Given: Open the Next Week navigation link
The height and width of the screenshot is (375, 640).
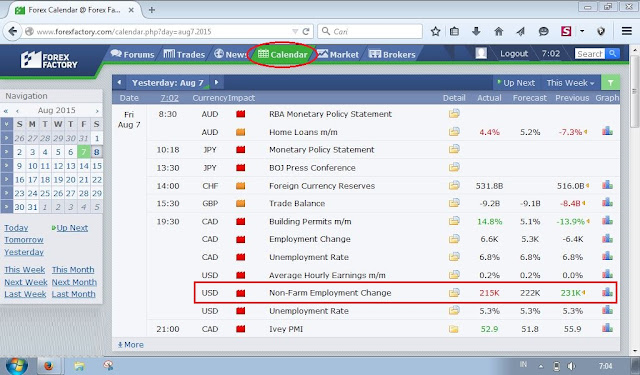Looking at the screenshot, I should [x=26, y=282].
